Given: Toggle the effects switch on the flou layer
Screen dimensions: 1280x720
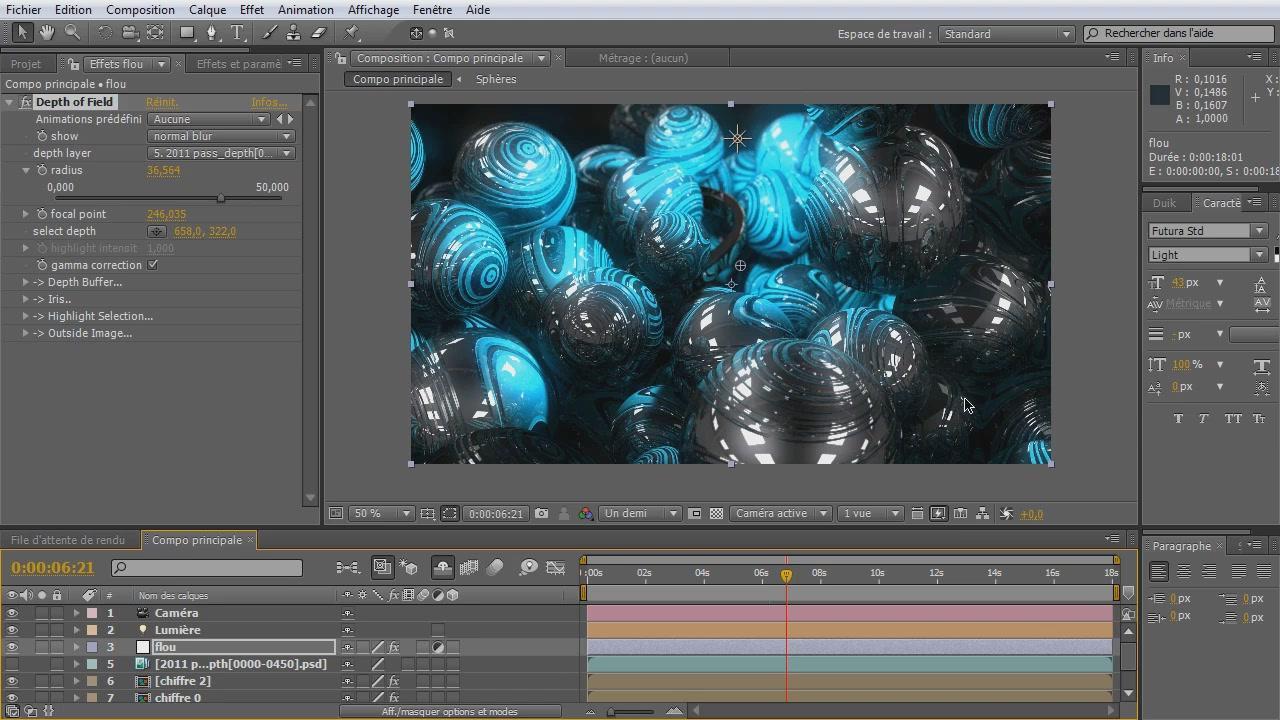Looking at the screenshot, I should coord(394,647).
